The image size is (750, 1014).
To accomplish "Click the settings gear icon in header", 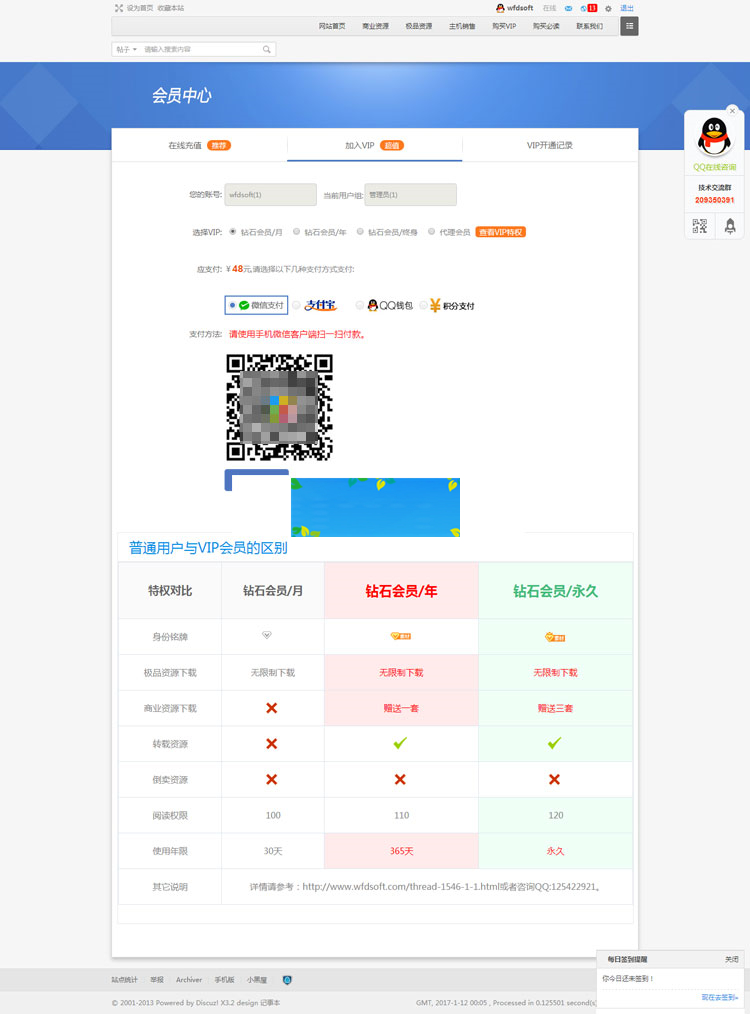I will click(608, 8).
